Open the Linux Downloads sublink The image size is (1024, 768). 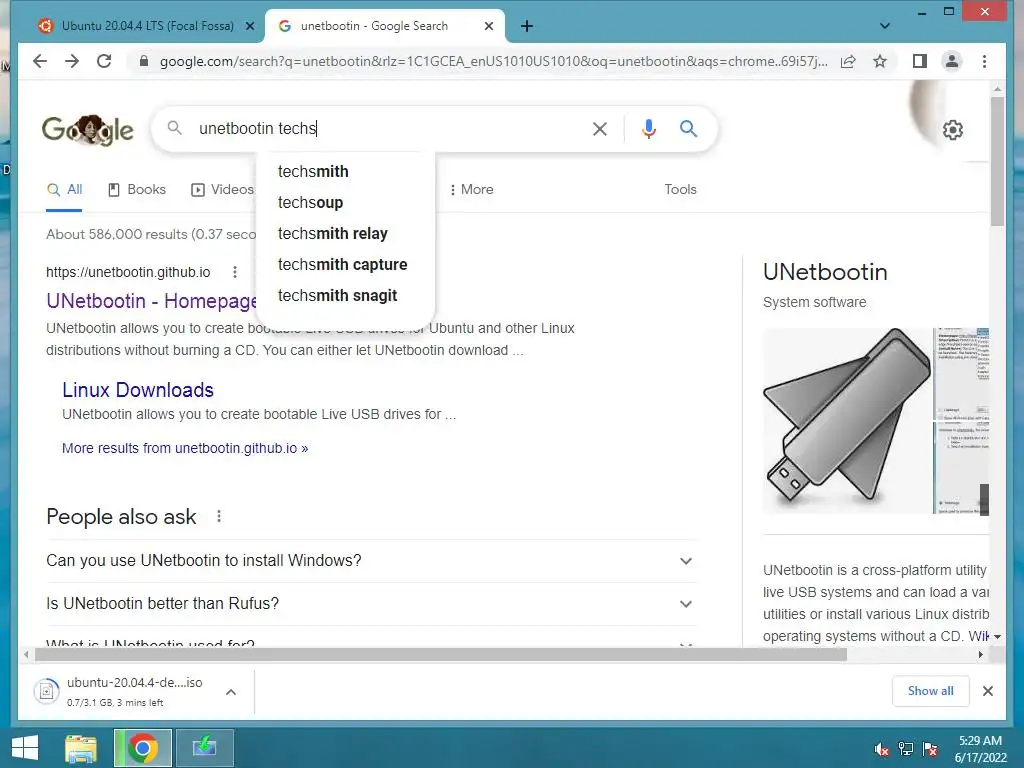pos(138,390)
